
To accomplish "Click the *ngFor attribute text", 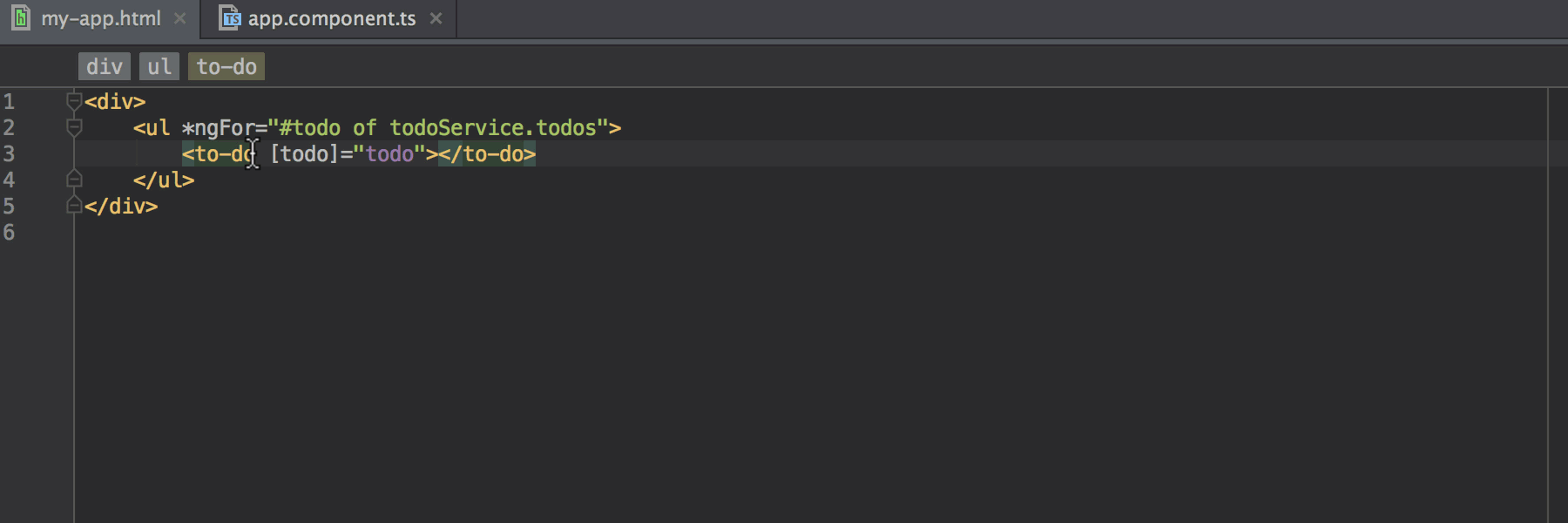I will coord(218,128).
